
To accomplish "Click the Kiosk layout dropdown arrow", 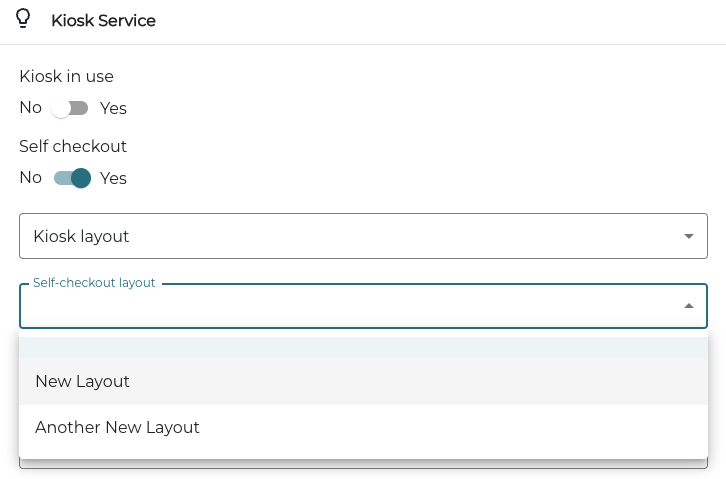I will [x=688, y=236].
